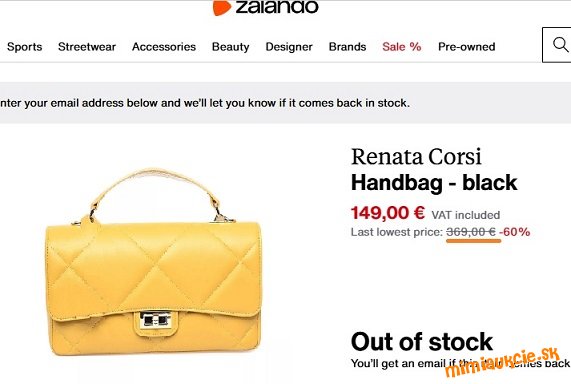Click the yellow quilted handbag image
Screen dimensions: 571x384
(153, 262)
